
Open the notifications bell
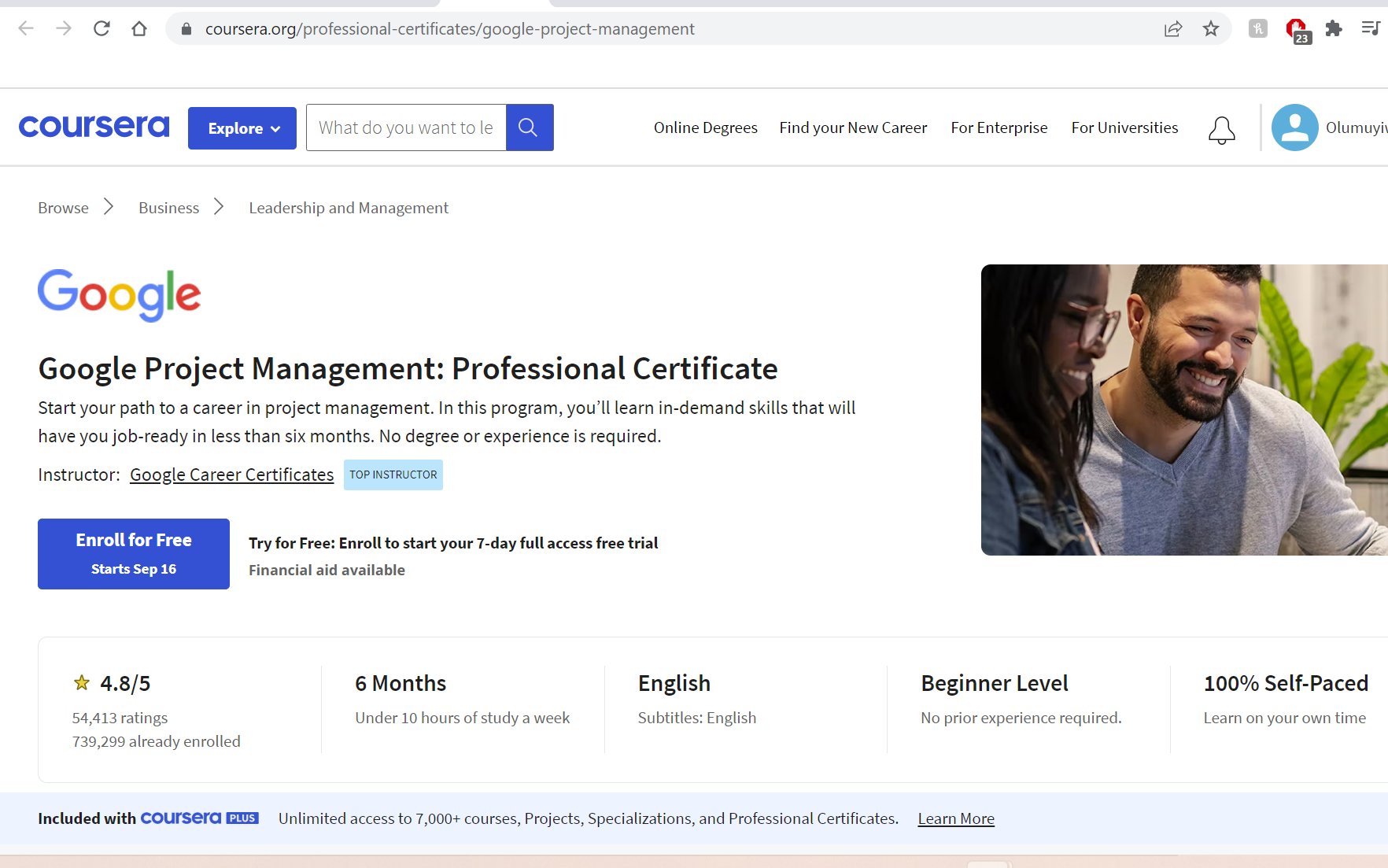tap(1222, 130)
